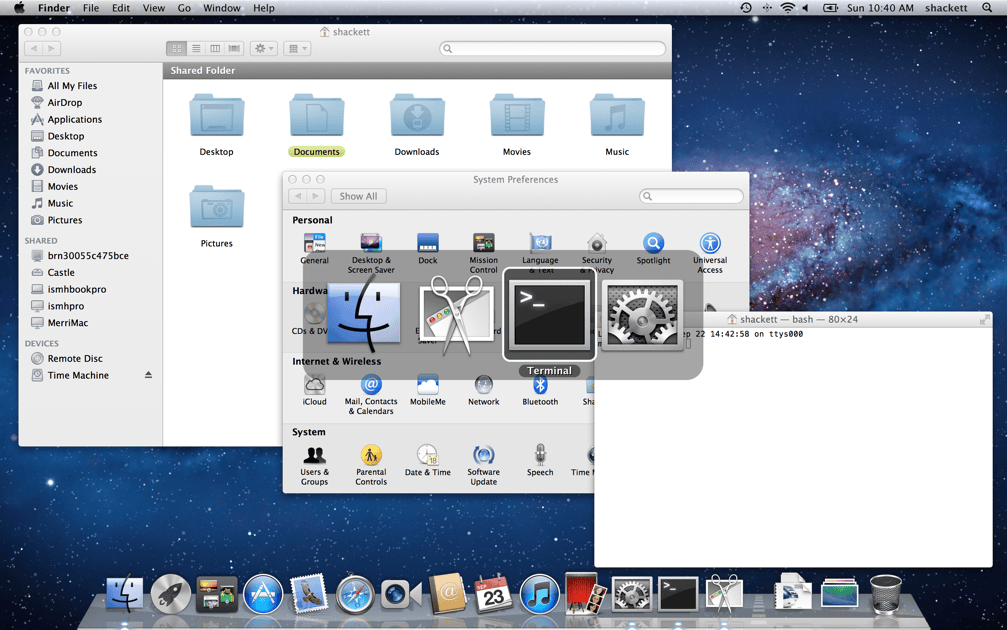This screenshot has width=1007, height=630.
Task: Click the System Preferences search field
Action: pos(691,196)
